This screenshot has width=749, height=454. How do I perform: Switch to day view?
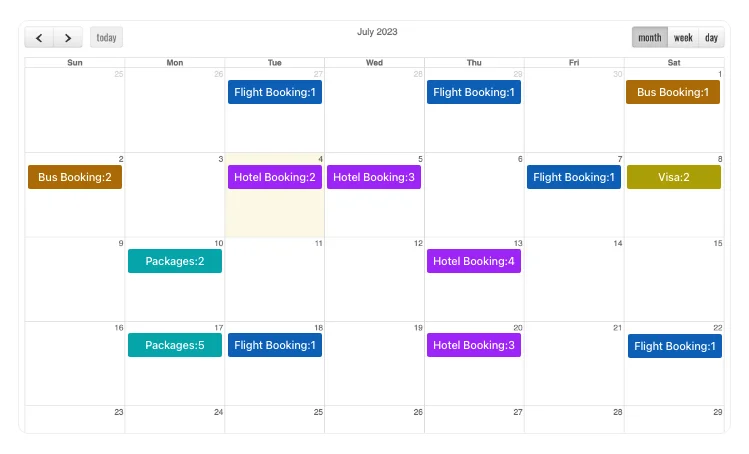[x=711, y=38]
